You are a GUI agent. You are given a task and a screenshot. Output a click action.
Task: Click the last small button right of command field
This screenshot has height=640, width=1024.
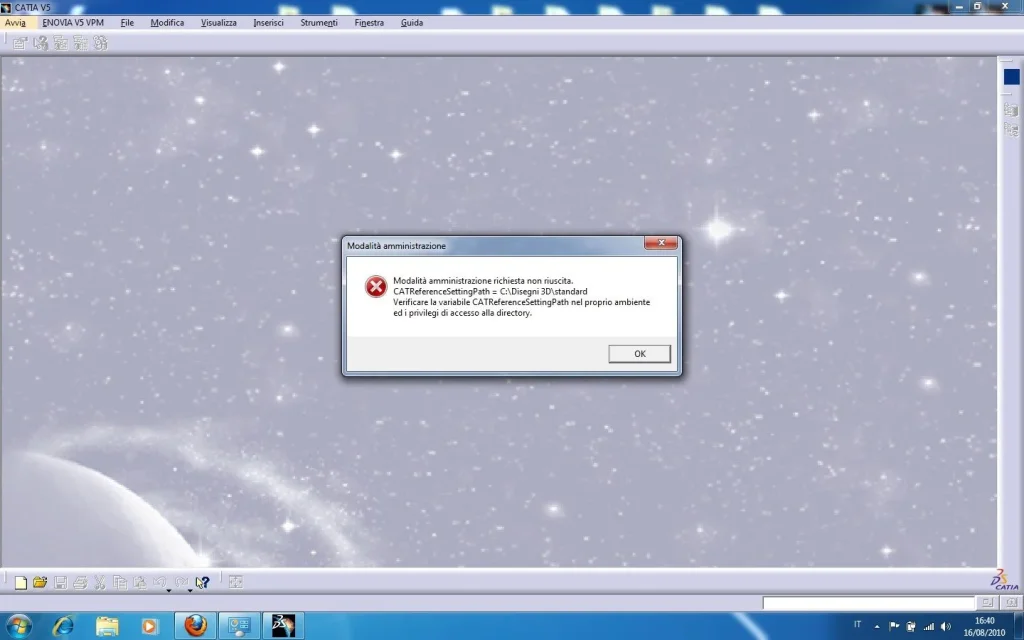(x=1010, y=602)
